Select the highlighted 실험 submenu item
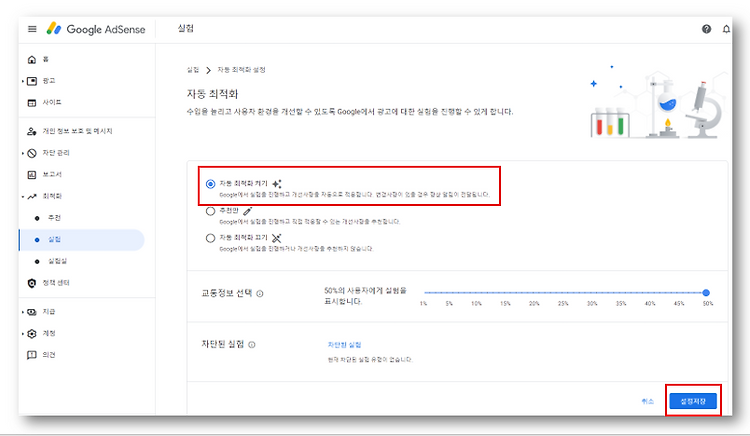The image size is (750, 436). click(81, 240)
